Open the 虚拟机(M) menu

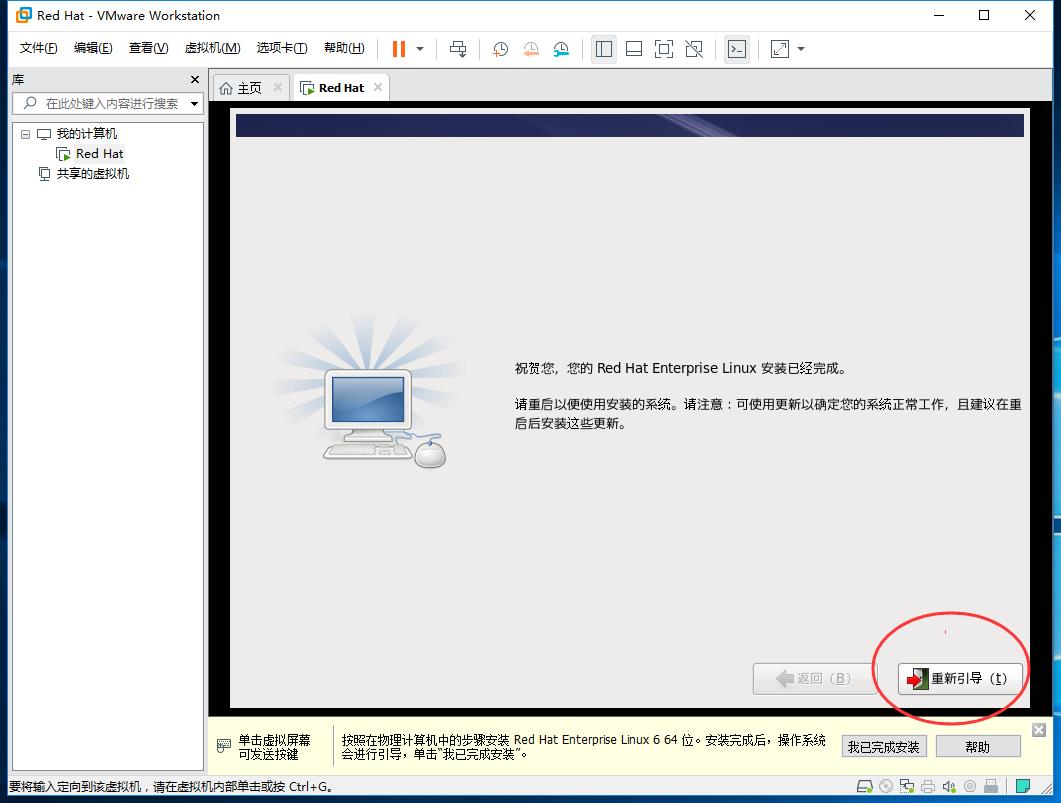(x=212, y=48)
